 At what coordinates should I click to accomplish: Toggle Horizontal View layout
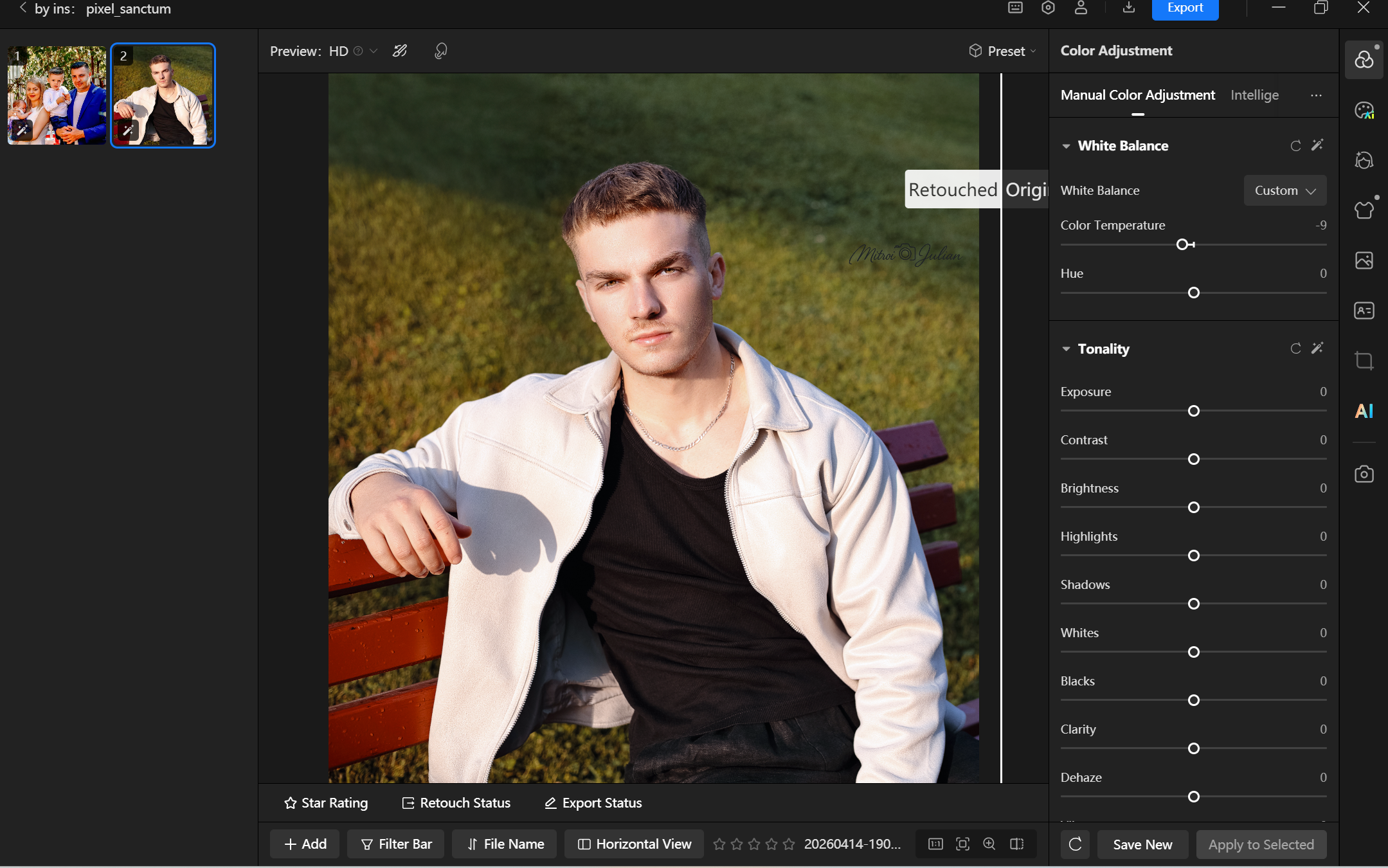click(635, 844)
